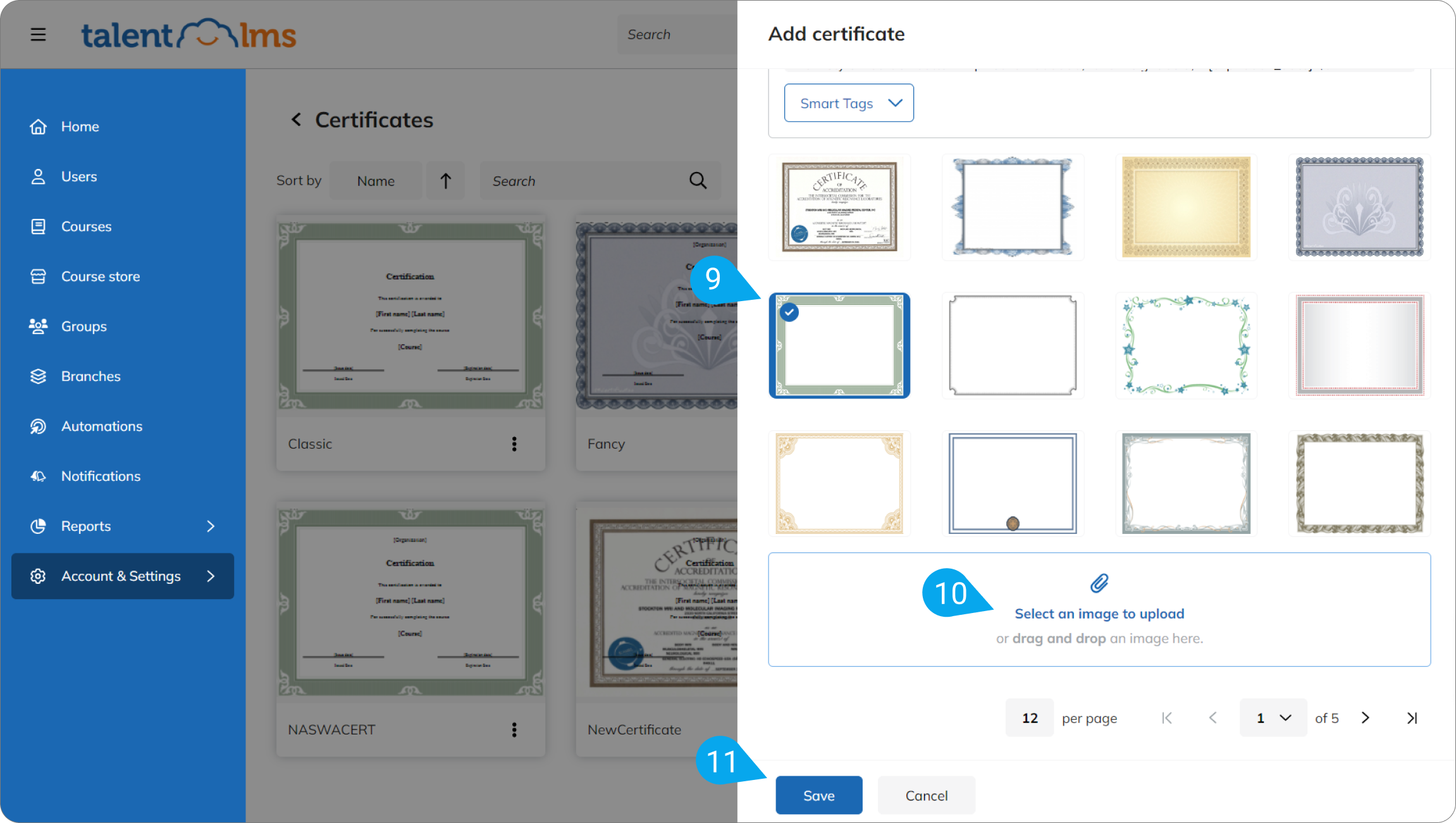The width and height of the screenshot is (1456, 823).
Task: Cancel adding the certificate
Action: pyautogui.click(x=927, y=795)
